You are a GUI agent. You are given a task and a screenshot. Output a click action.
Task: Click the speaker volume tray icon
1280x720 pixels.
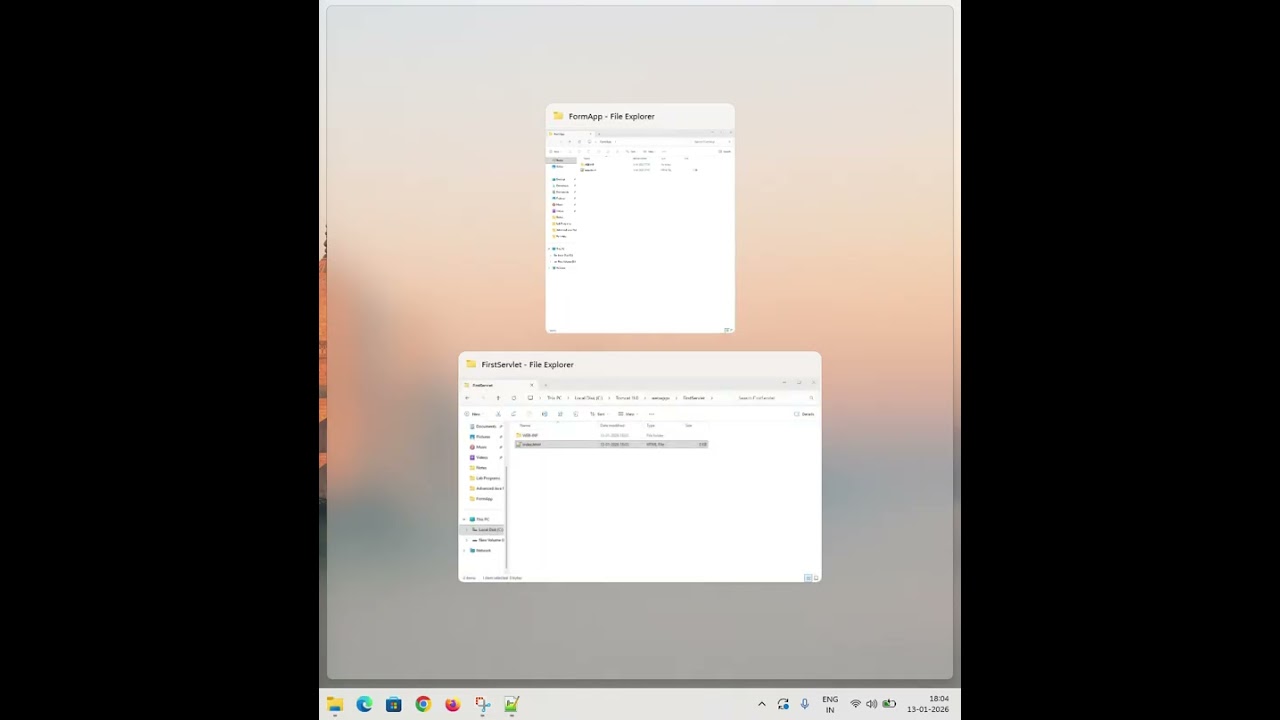(x=872, y=704)
